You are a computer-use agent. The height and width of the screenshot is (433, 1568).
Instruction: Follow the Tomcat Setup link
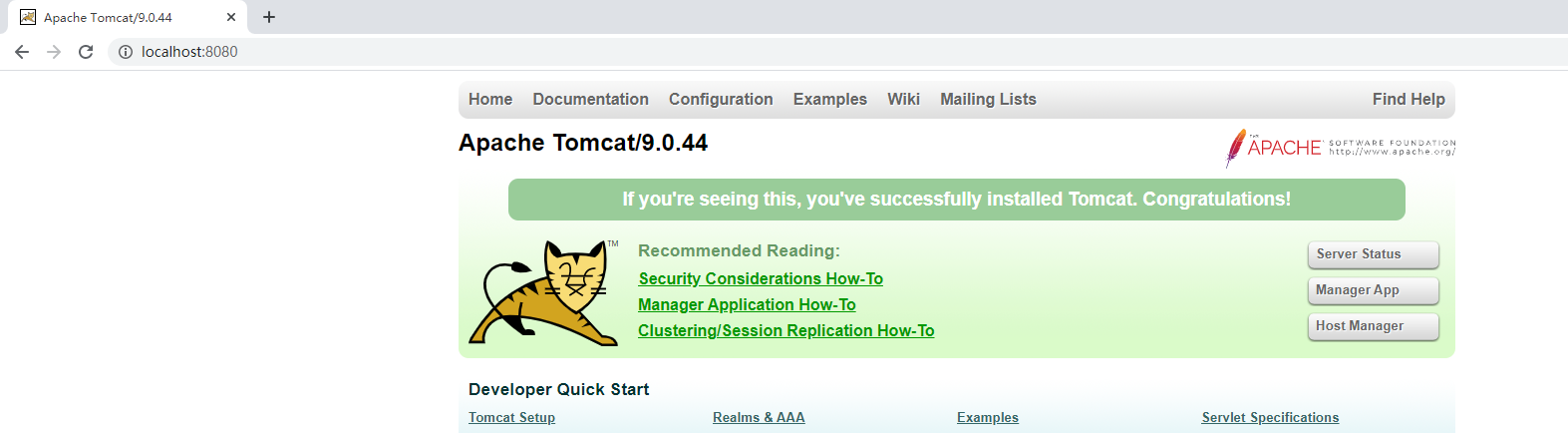[511, 418]
